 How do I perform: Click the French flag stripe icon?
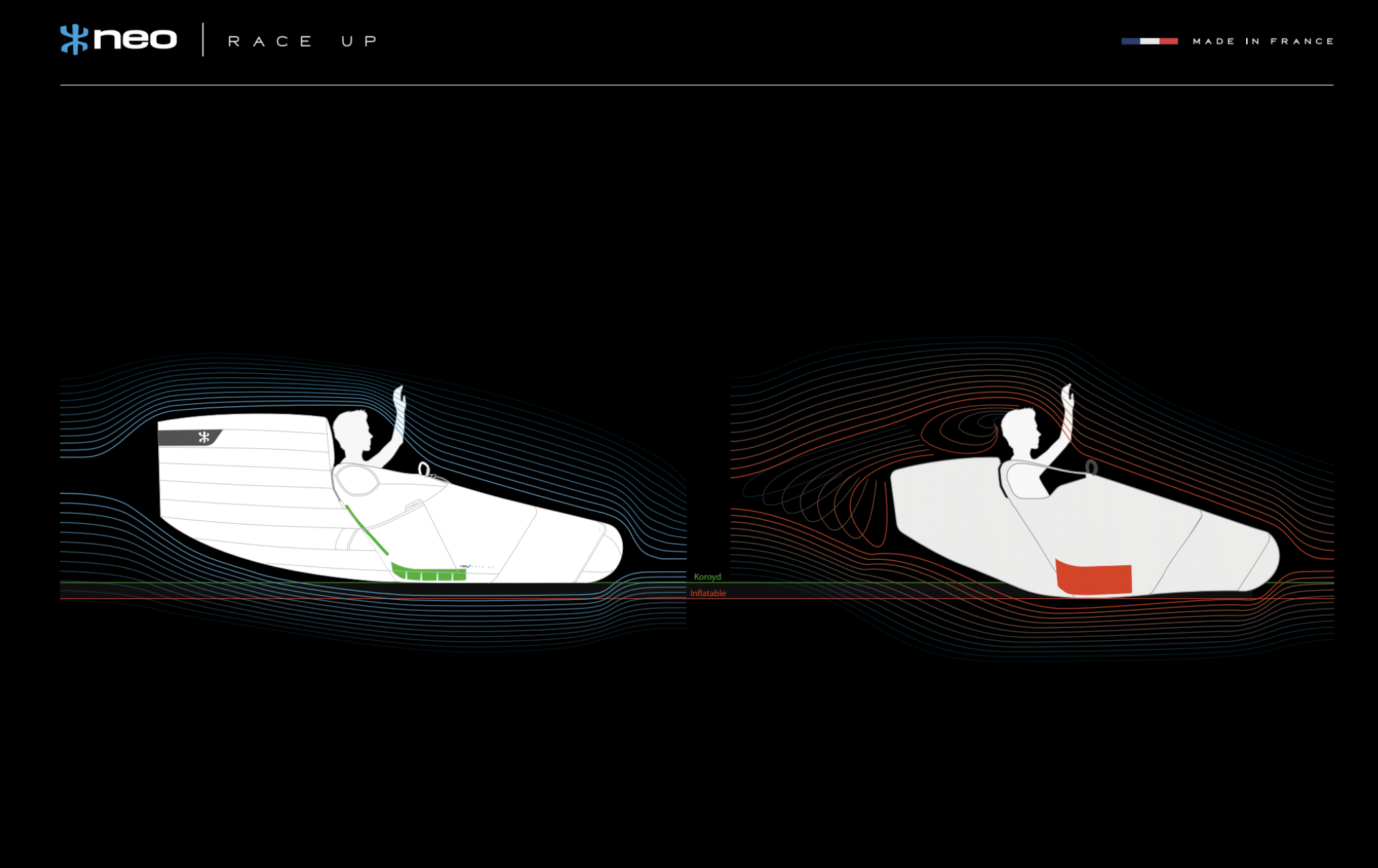point(1149,41)
